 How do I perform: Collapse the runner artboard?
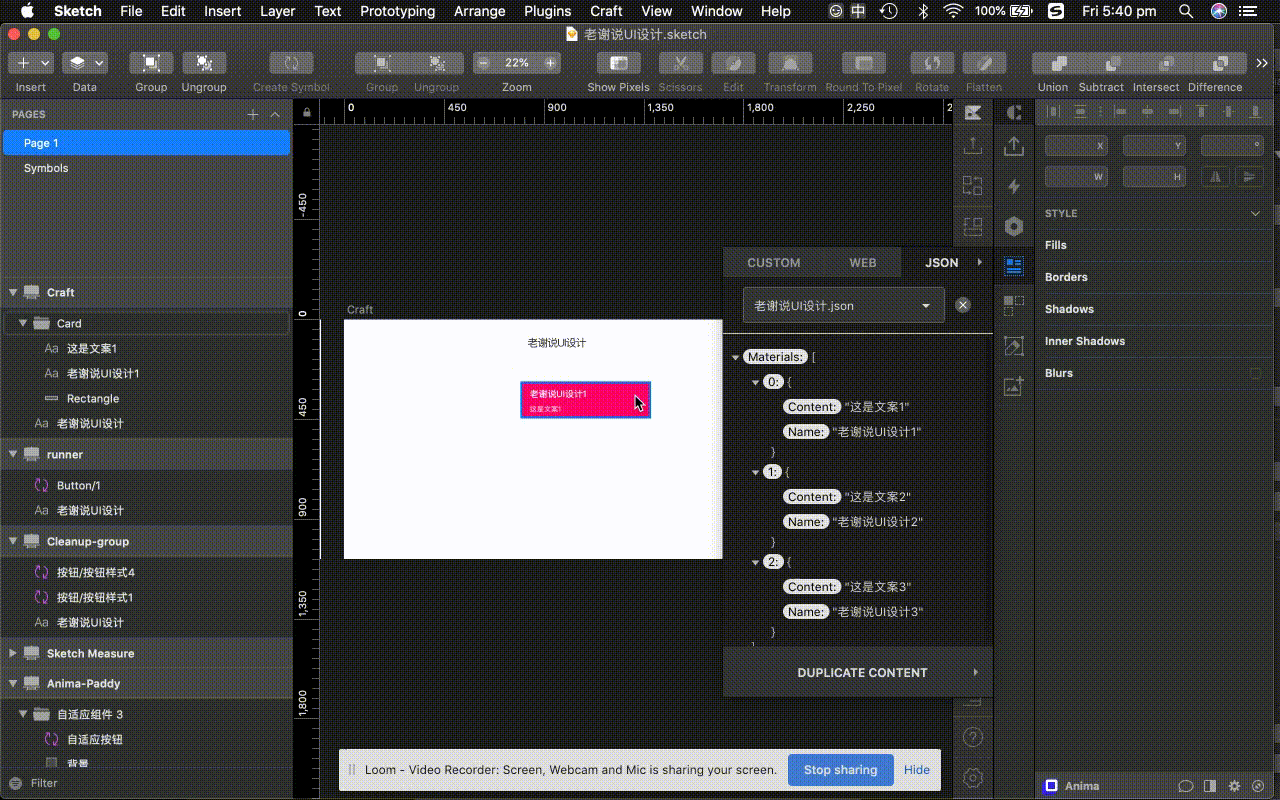[x=13, y=454]
